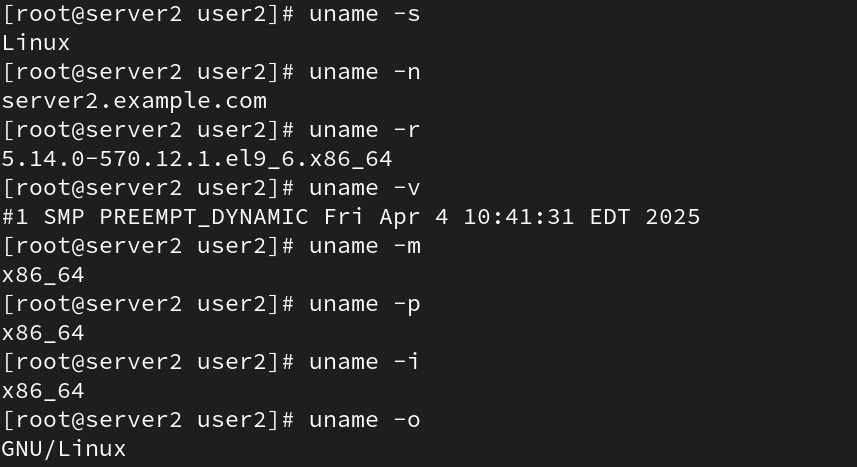Click the 'uname -m' command text
Screen dimensions: 857x467
pyautogui.click(x=365, y=246)
